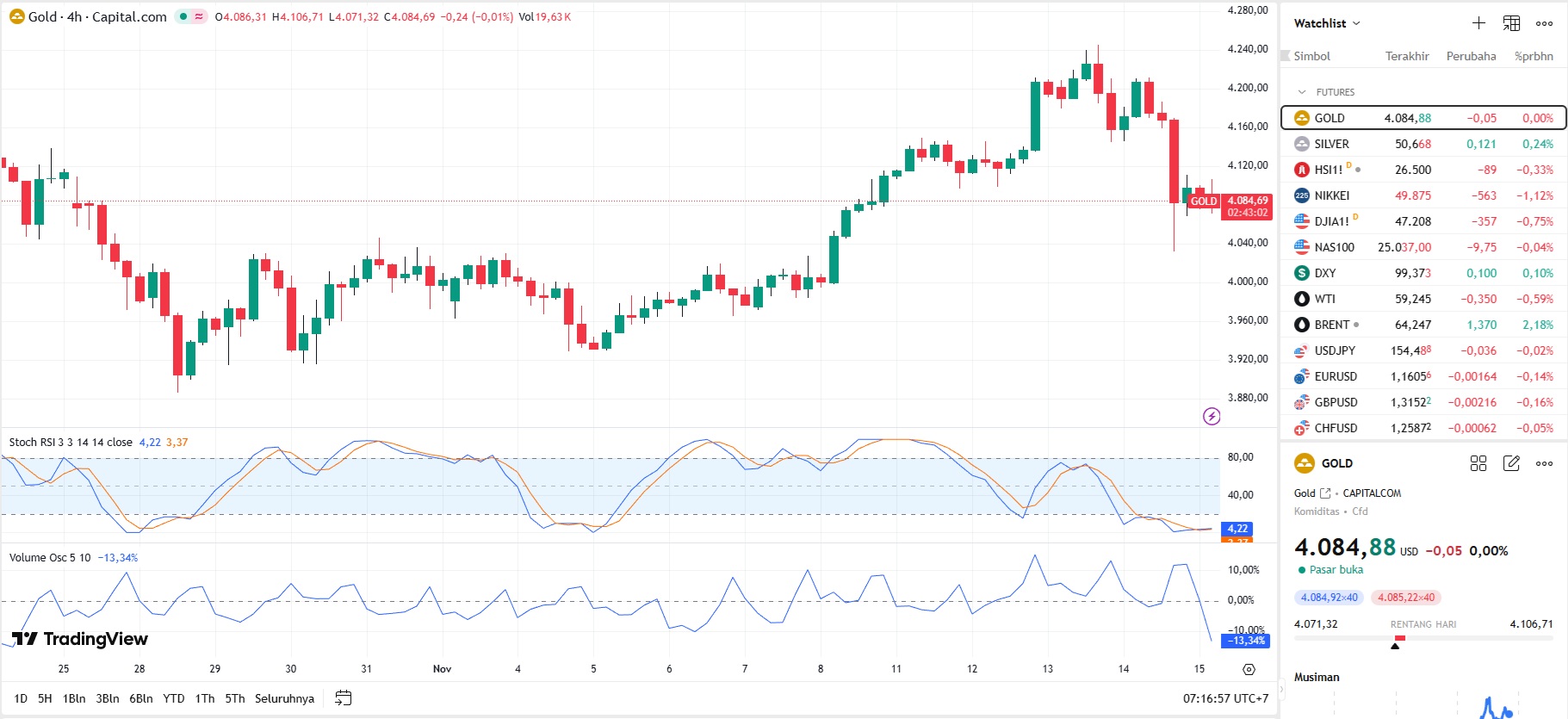Select SILVER in the watchlist

click(1331, 144)
